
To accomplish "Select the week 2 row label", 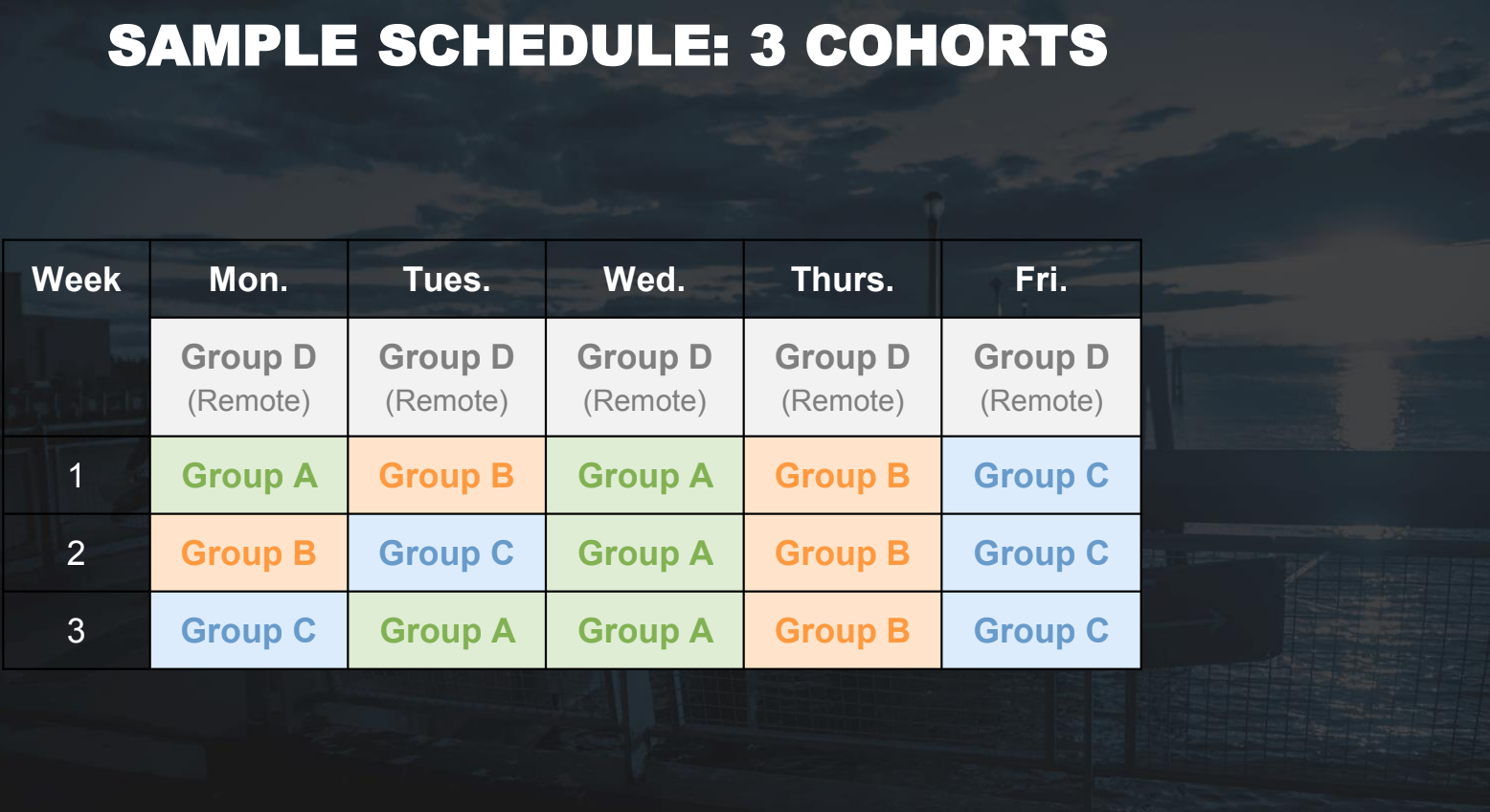I will [x=77, y=553].
